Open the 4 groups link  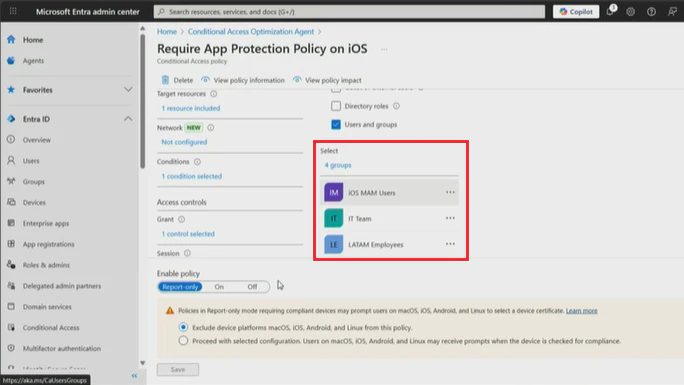point(338,165)
